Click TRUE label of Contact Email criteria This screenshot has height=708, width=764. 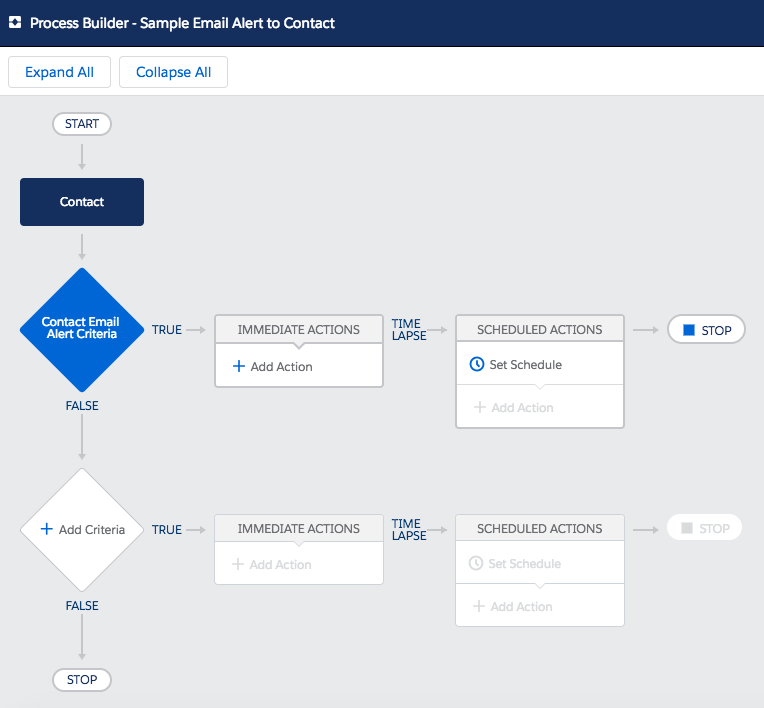coord(167,330)
